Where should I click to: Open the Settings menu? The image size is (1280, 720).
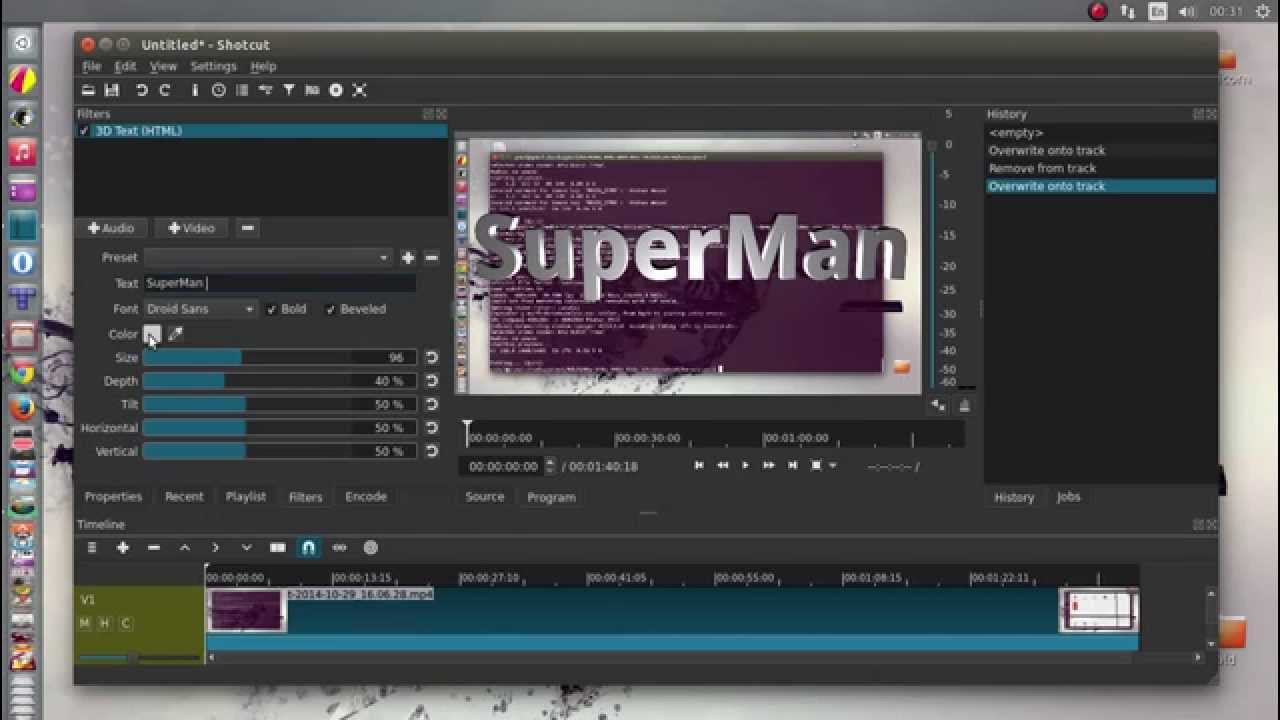pyautogui.click(x=213, y=66)
